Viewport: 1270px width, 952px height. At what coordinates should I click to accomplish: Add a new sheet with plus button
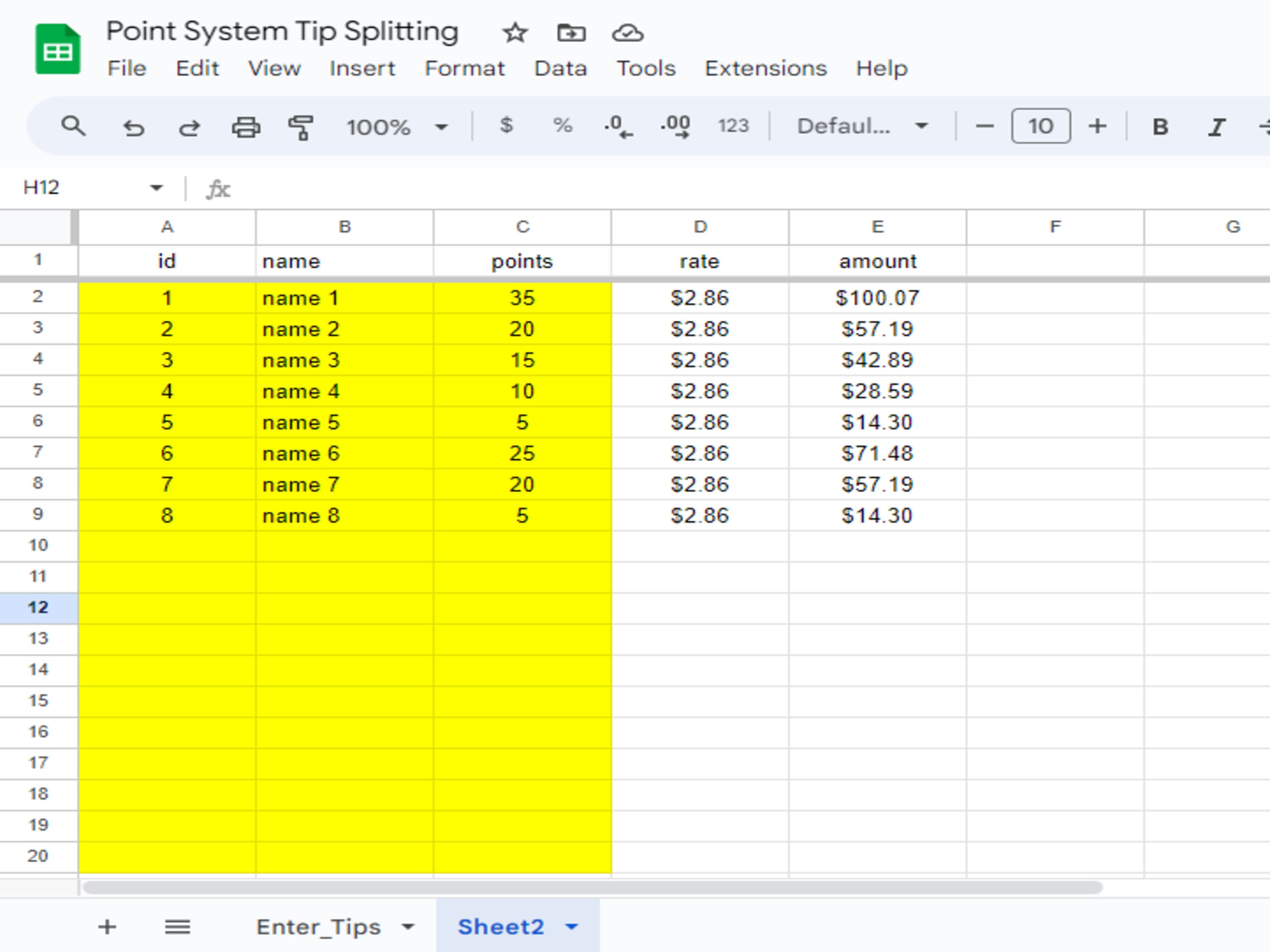pos(107,926)
